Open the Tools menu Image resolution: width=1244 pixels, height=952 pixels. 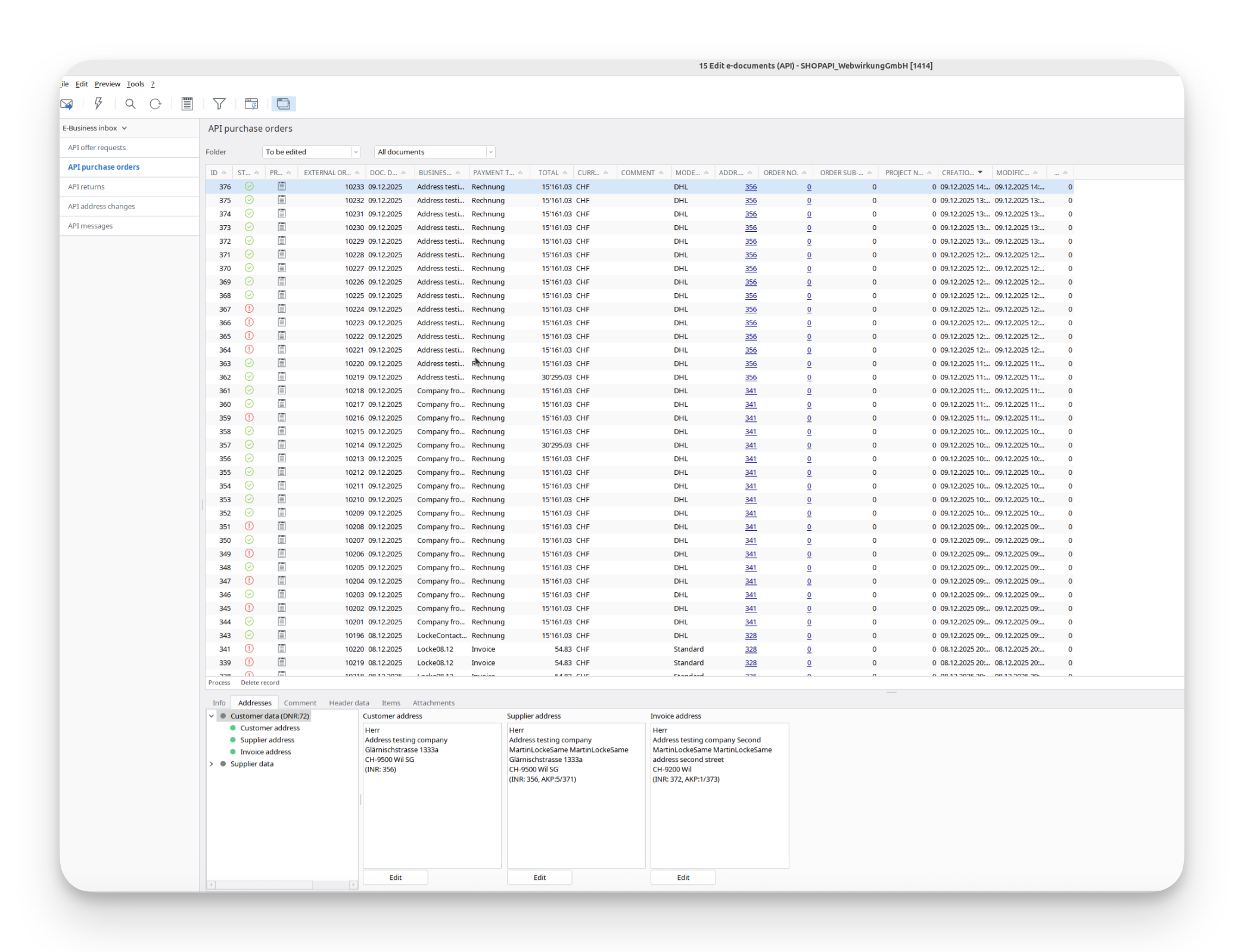click(135, 84)
